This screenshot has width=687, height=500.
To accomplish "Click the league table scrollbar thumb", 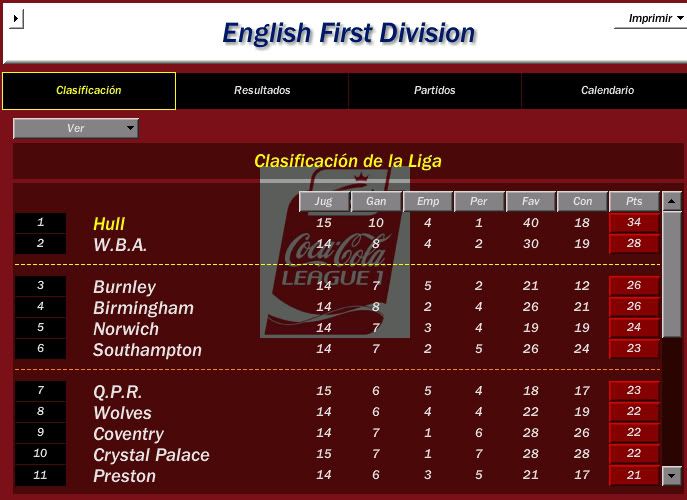I will [x=671, y=274].
